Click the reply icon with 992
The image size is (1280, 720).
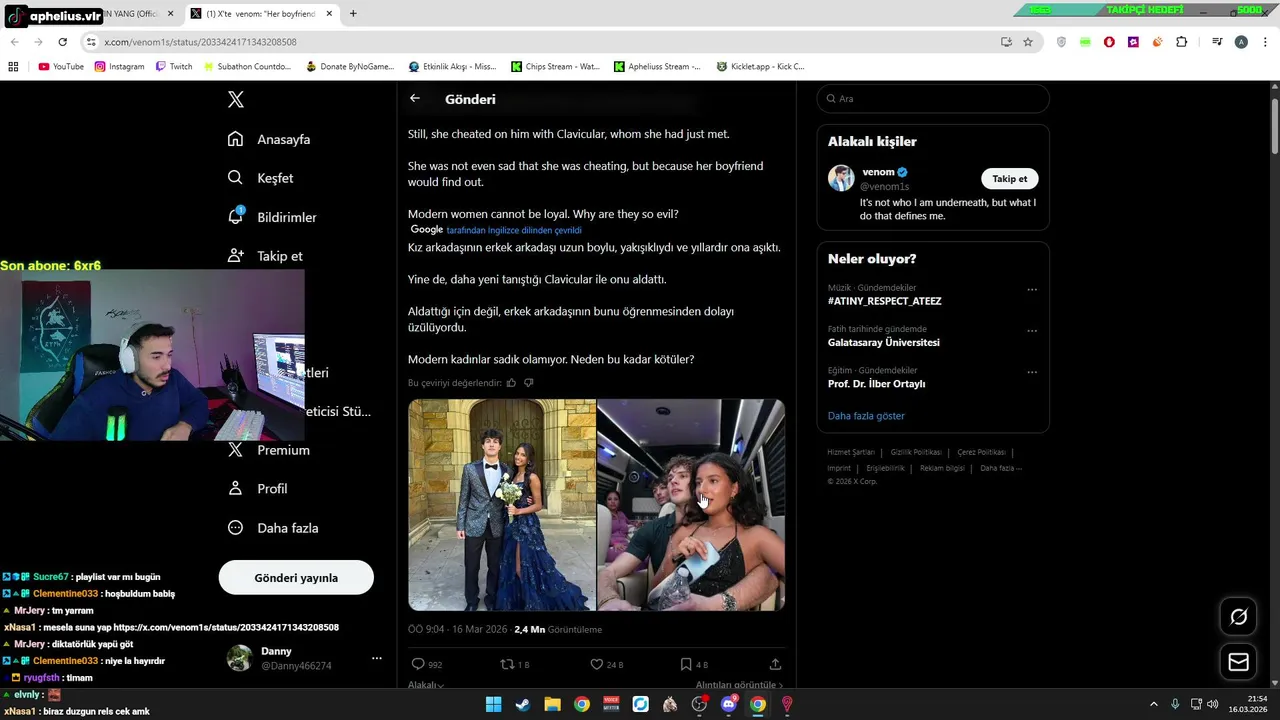pyautogui.click(x=418, y=664)
